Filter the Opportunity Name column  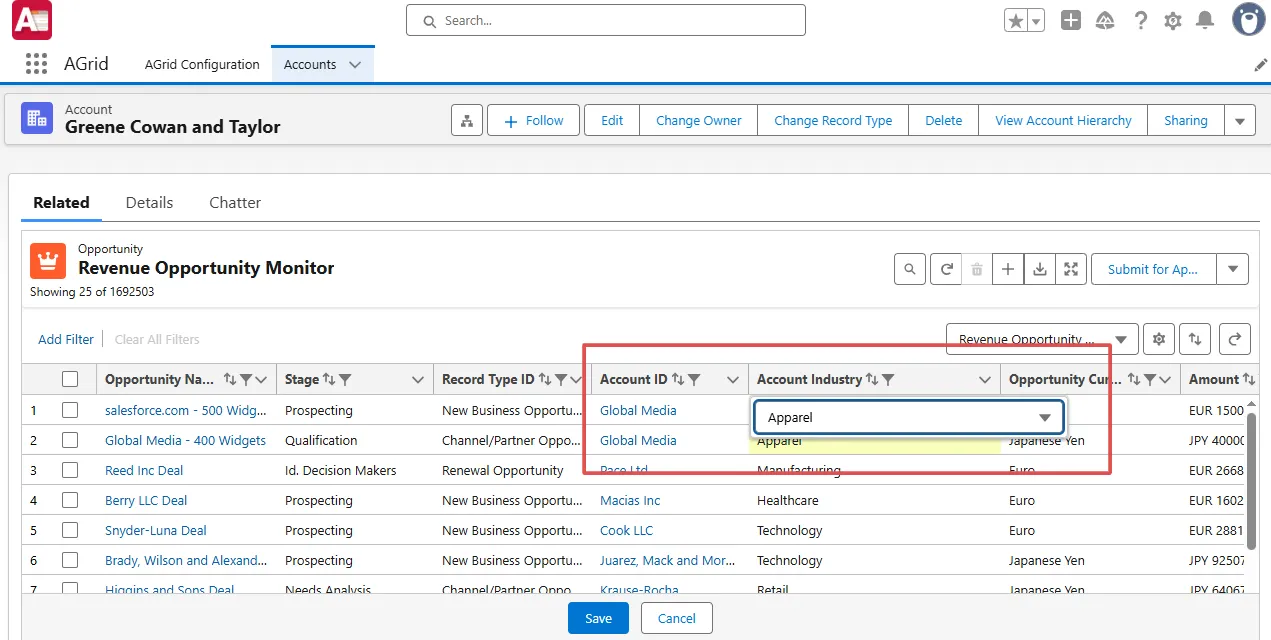tap(245, 380)
